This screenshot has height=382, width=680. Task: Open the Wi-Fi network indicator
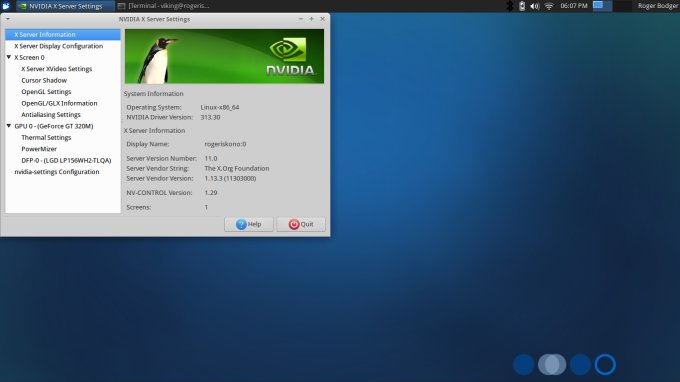click(549, 6)
